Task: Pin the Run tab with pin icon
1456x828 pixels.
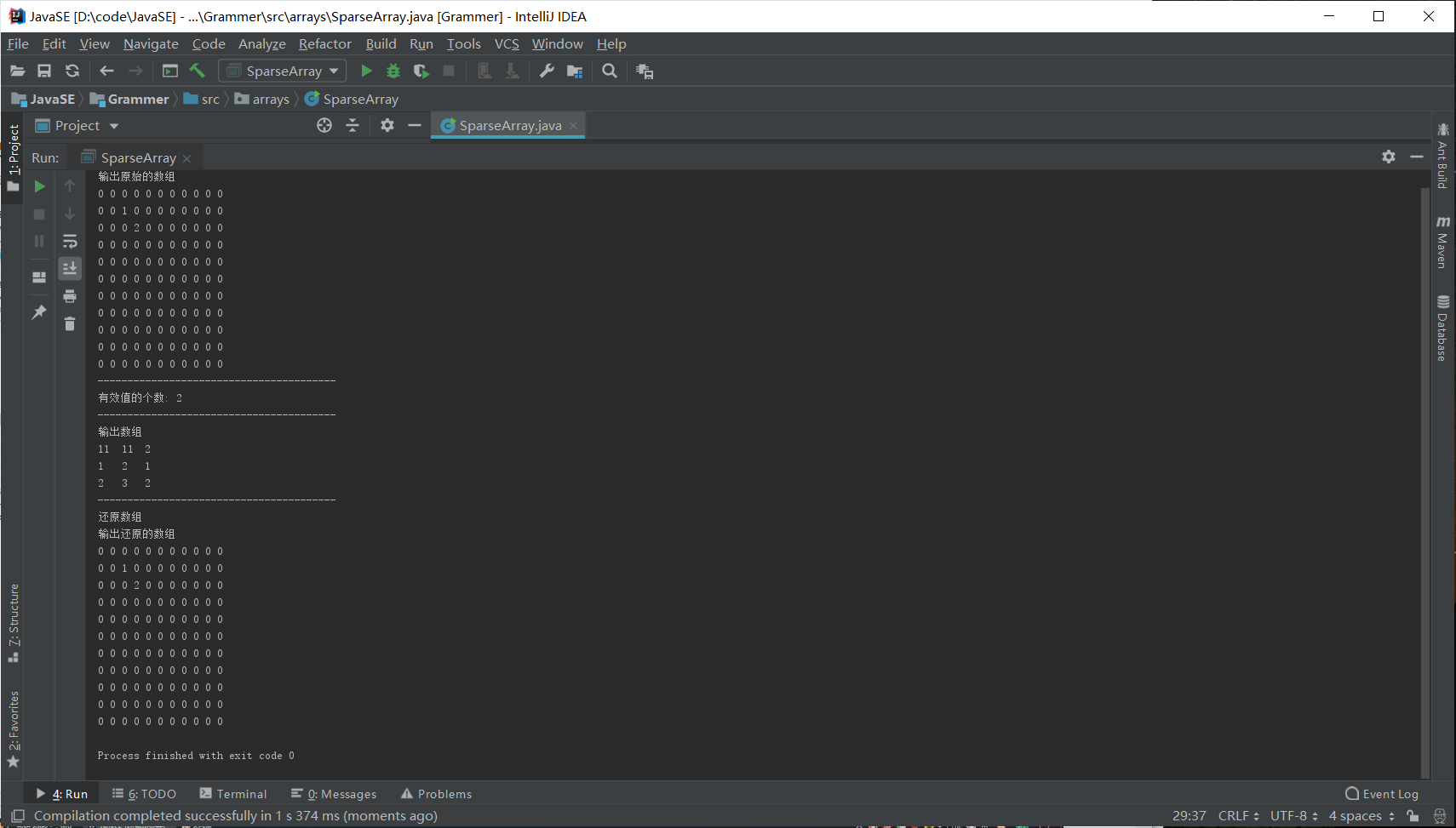Action: click(39, 312)
